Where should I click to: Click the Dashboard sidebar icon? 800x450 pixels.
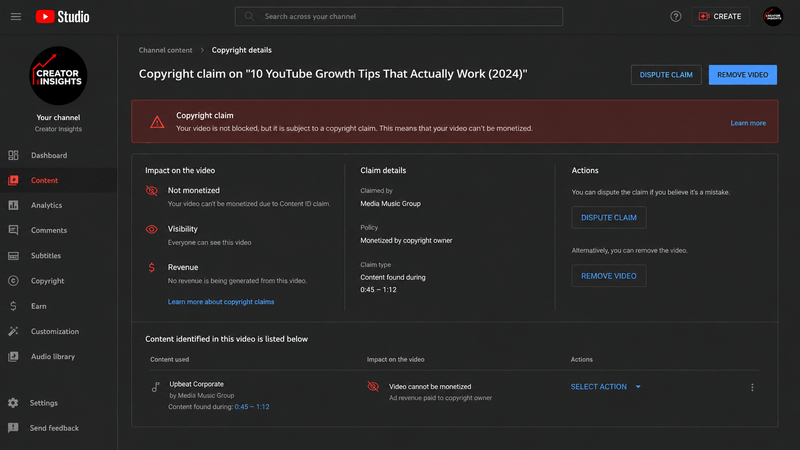tap(13, 155)
